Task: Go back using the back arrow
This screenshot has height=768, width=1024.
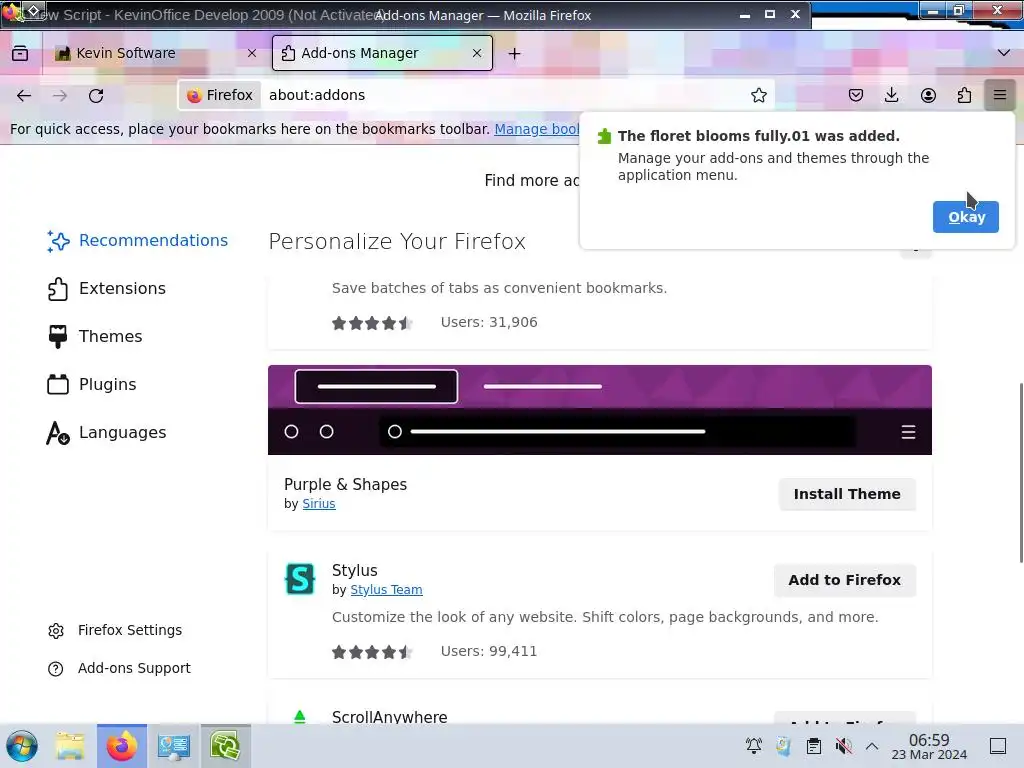Action: [24, 95]
